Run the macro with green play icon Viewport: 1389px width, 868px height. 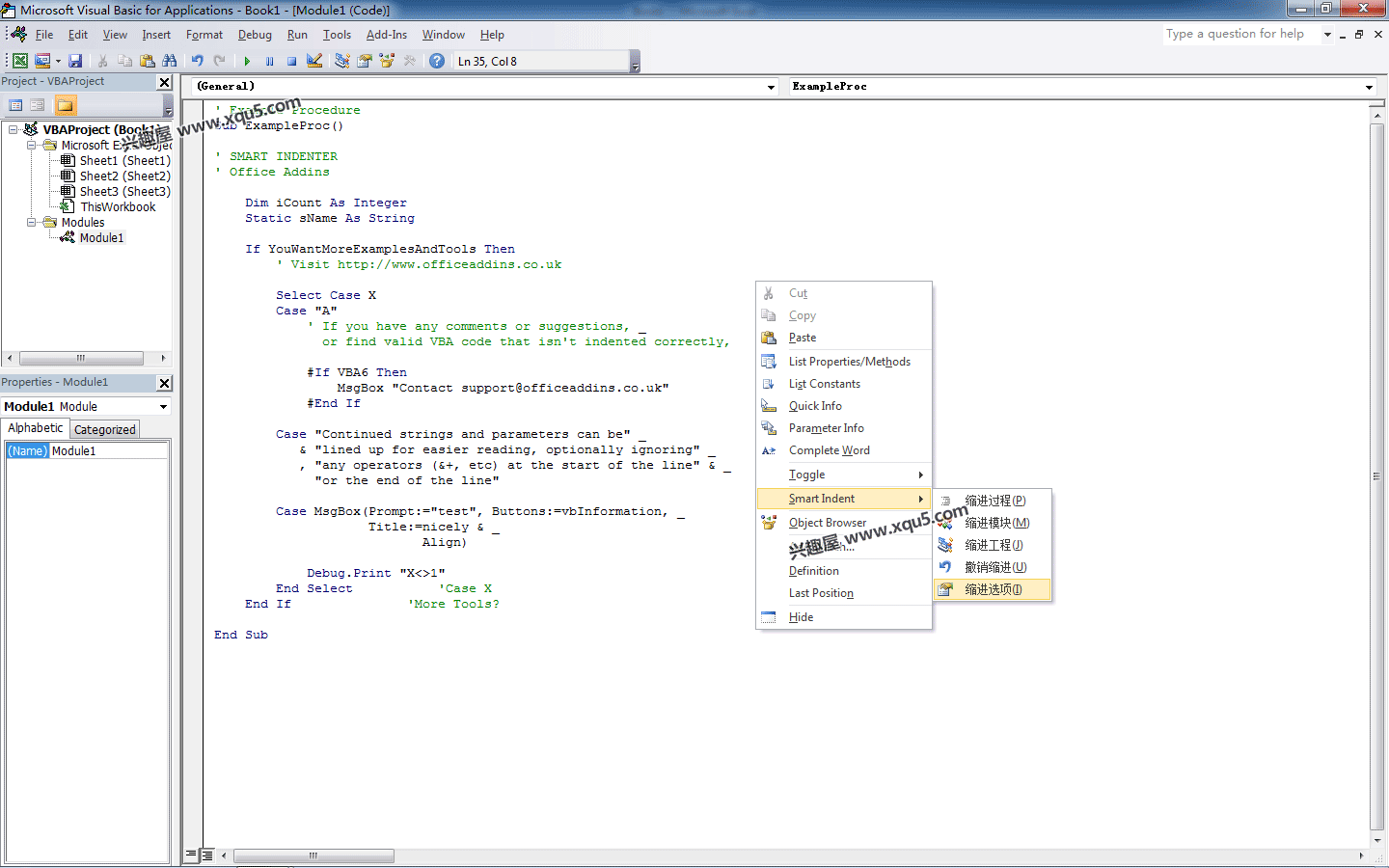coord(248,61)
